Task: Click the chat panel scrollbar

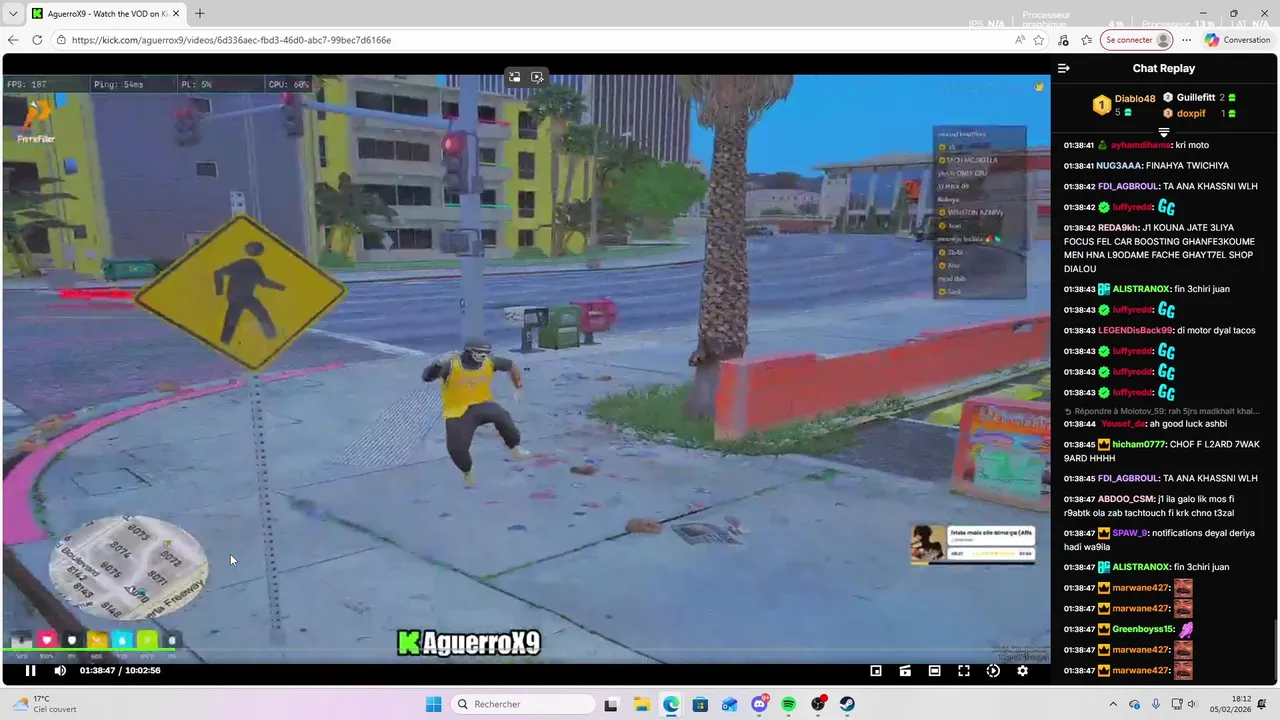Action: tap(1275, 652)
